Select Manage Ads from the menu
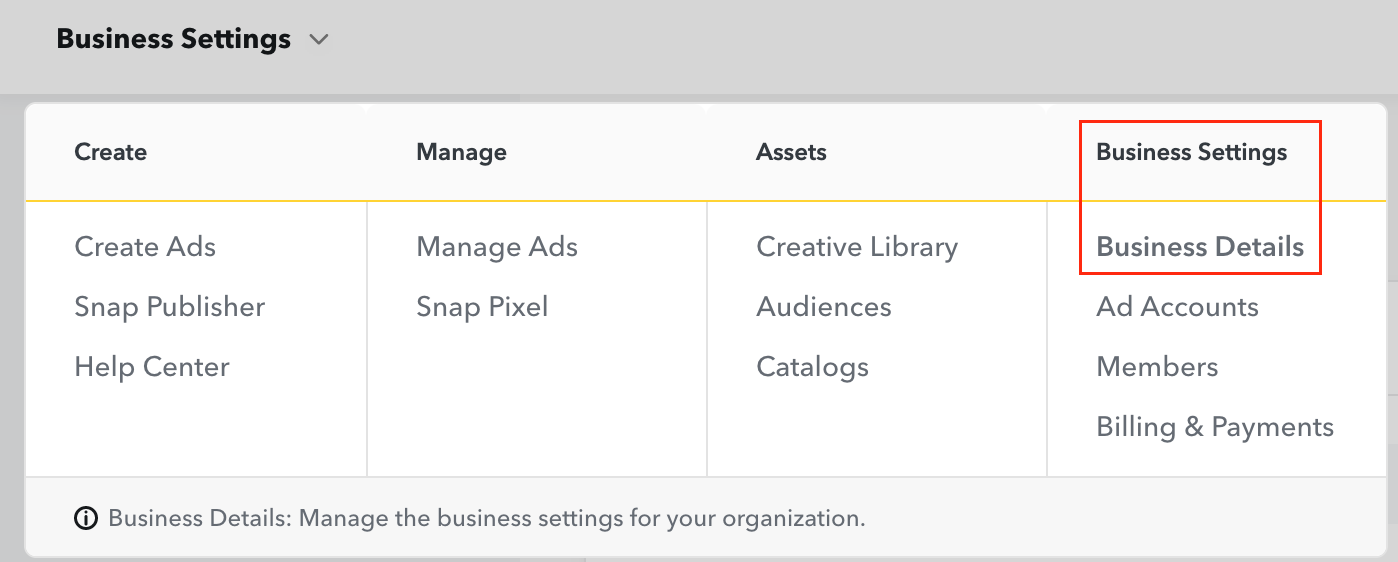This screenshot has width=1398, height=562. [x=497, y=247]
